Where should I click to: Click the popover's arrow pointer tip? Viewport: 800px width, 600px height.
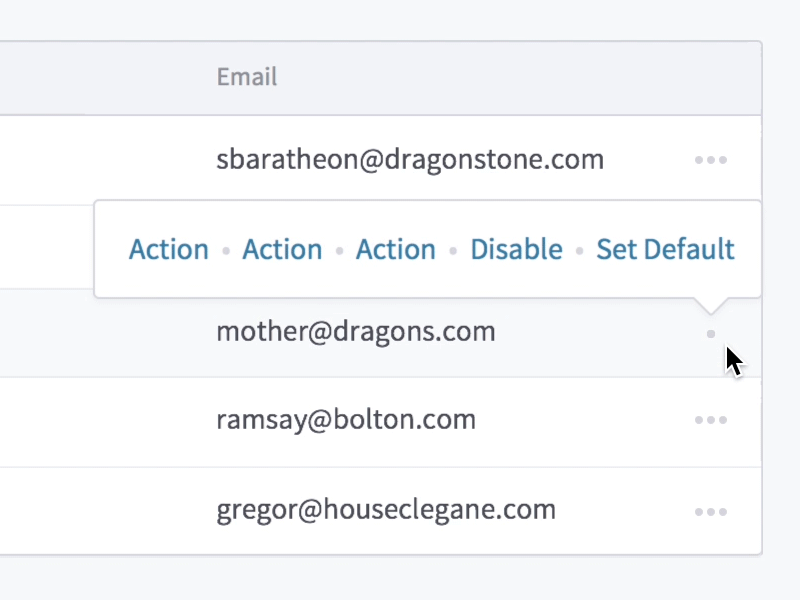tap(711, 310)
